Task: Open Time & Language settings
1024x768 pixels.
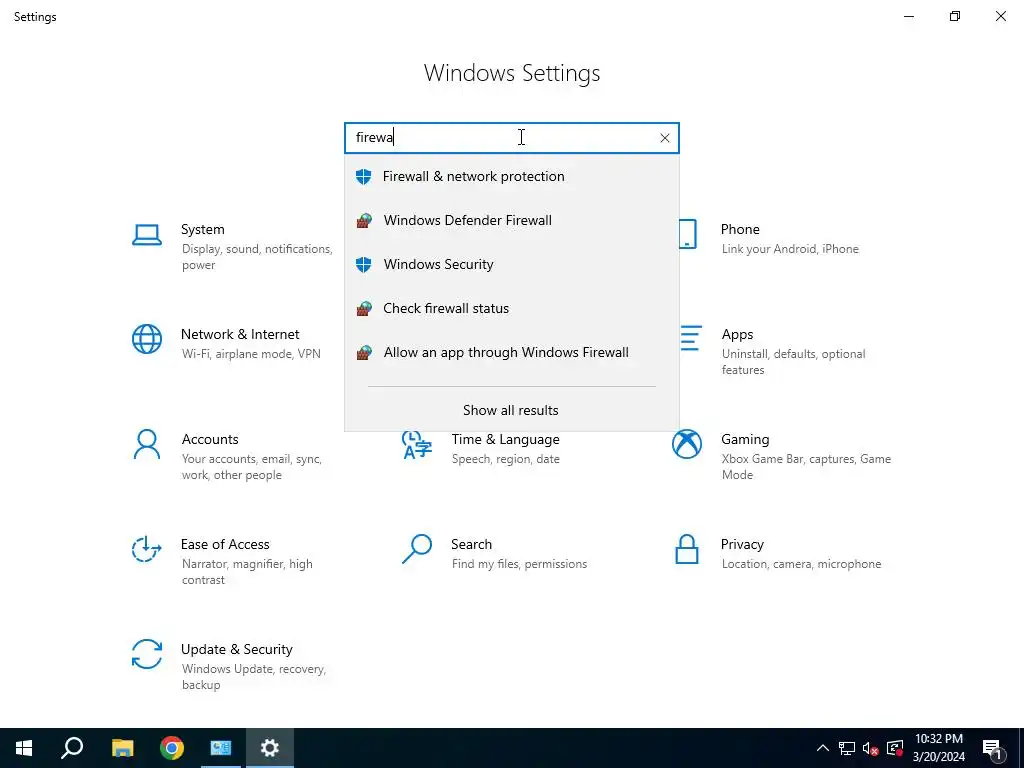Action: (x=481, y=448)
